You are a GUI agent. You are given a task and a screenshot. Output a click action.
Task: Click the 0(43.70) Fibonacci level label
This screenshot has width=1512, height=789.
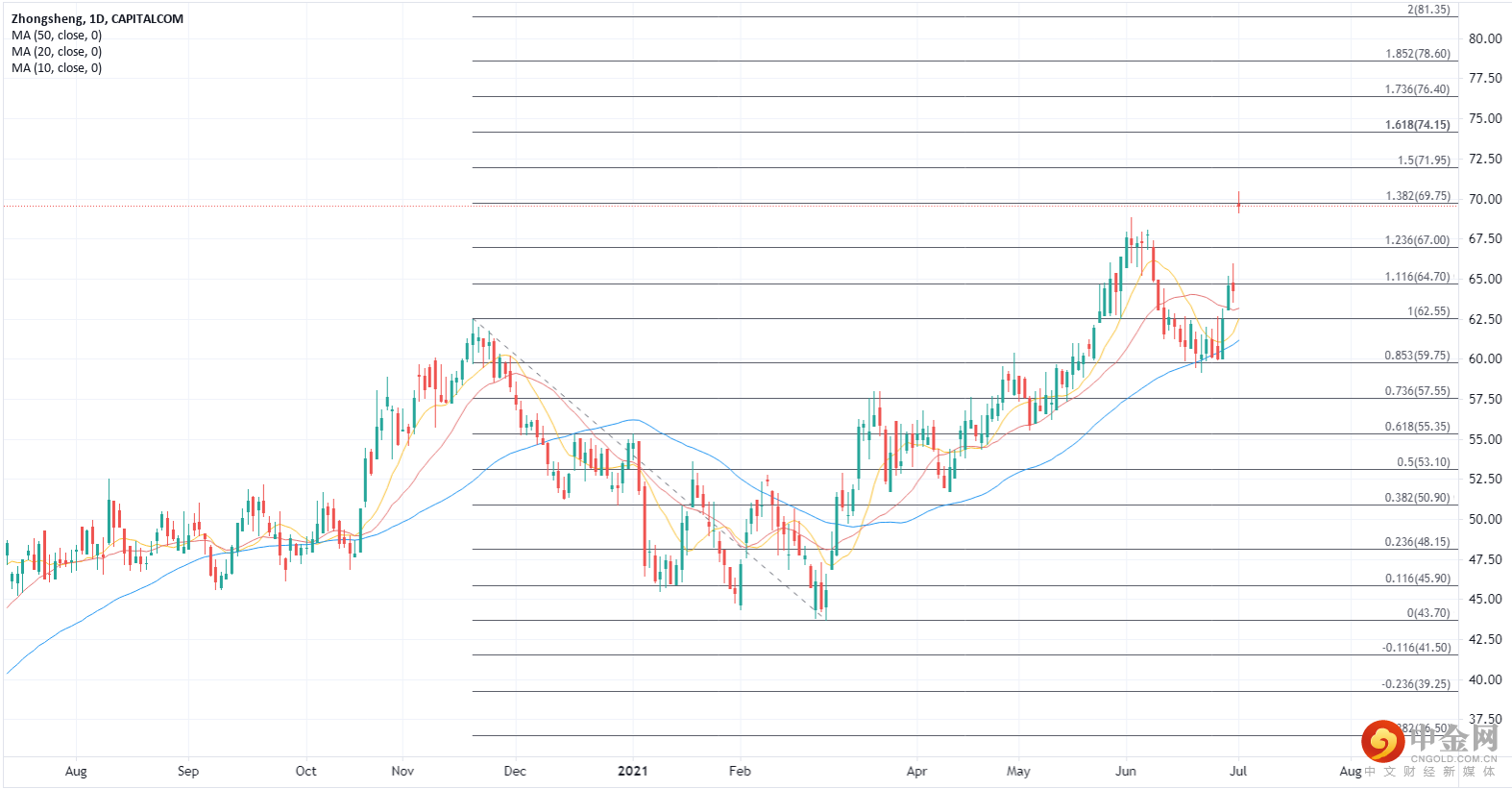pyautogui.click(x=1428, y=613)
